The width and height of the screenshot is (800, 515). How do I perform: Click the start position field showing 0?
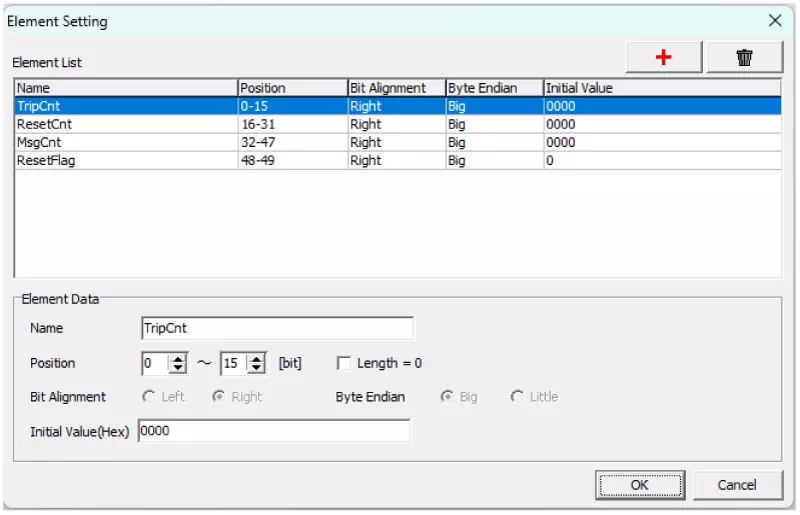pyautogui.click(x=156, y=363)
